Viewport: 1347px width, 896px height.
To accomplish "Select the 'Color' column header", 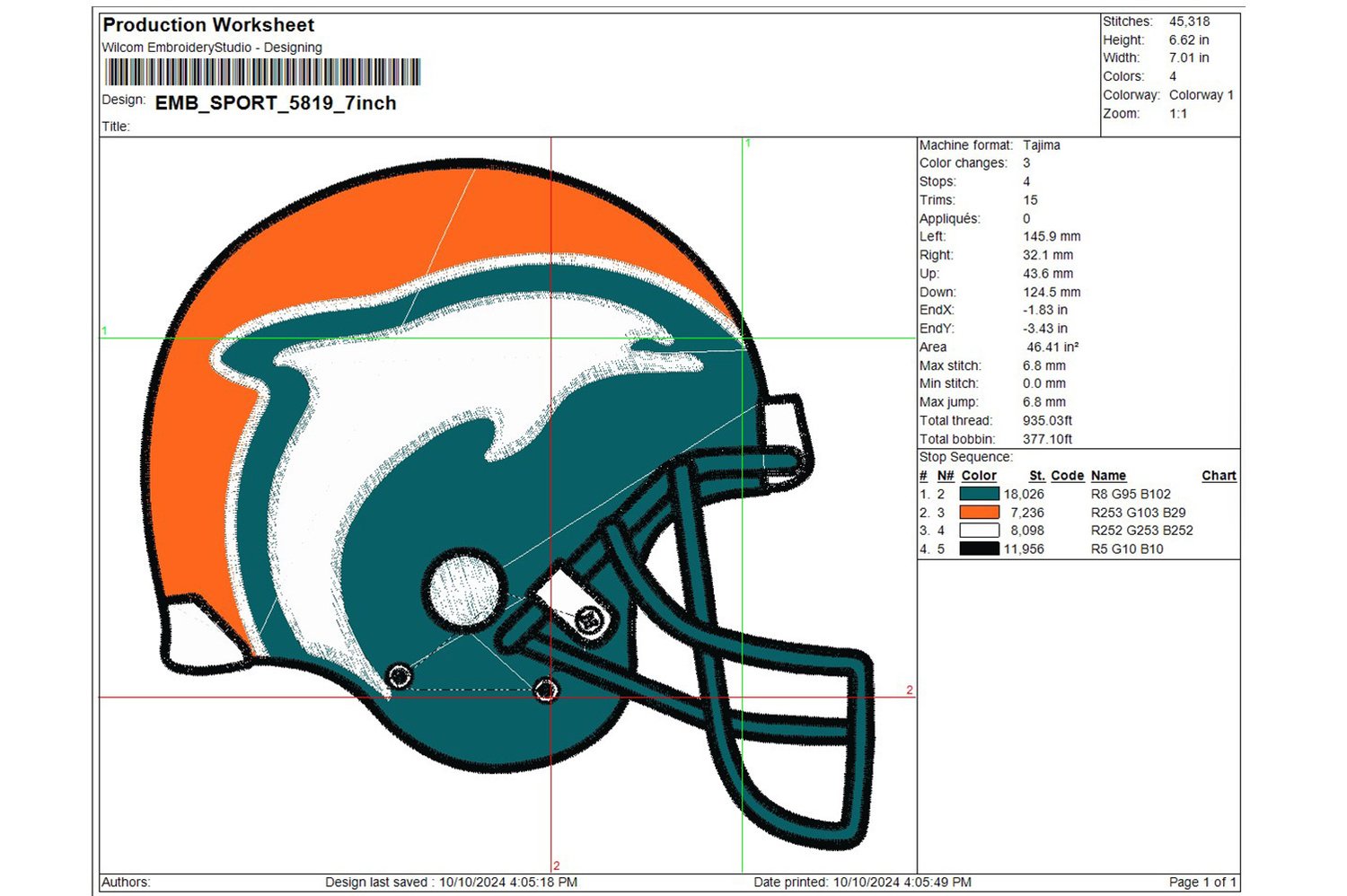I will point(979,476).
